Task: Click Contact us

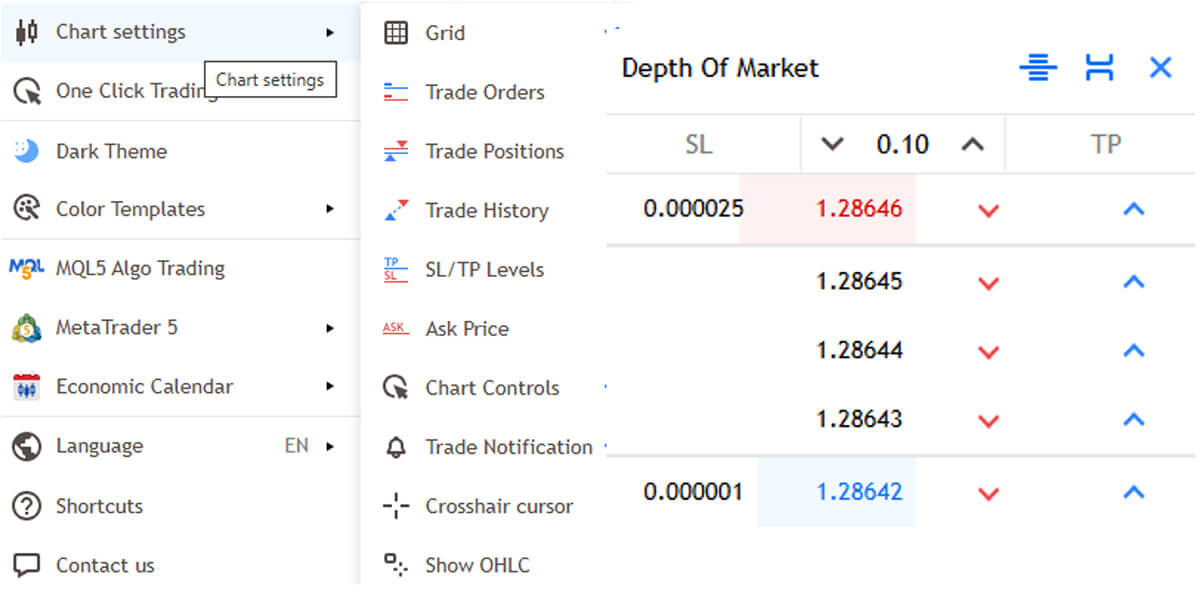Action: [x=104, y=565]
